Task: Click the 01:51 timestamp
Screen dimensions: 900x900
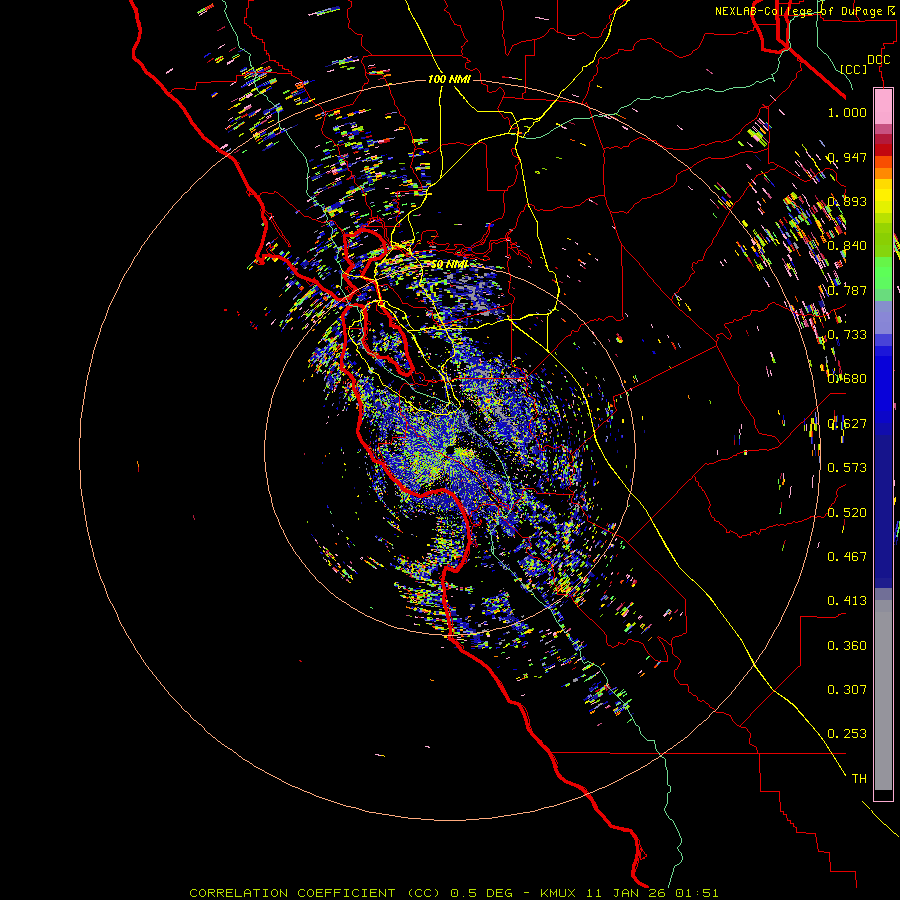Action: 696,893
